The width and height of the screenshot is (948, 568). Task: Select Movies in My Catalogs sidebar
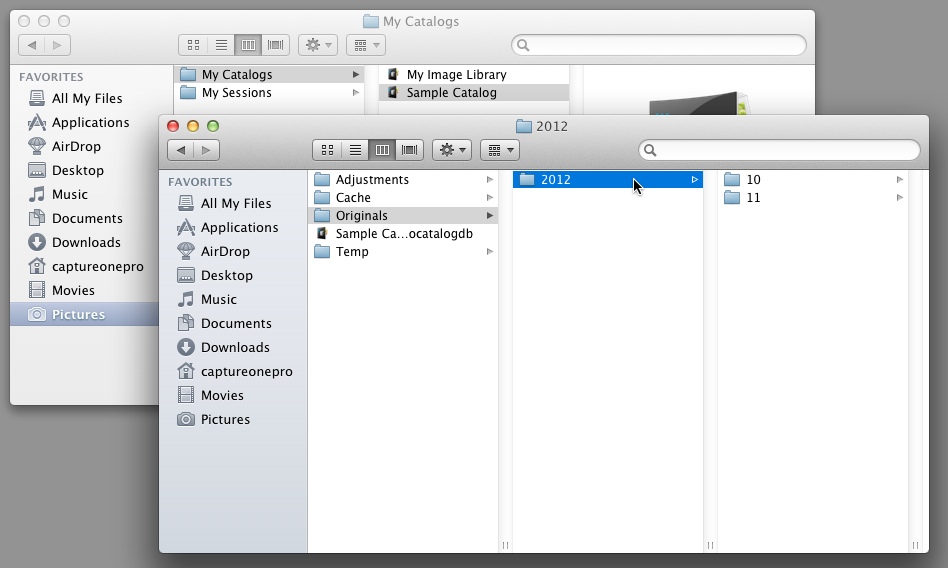(85, 290)
